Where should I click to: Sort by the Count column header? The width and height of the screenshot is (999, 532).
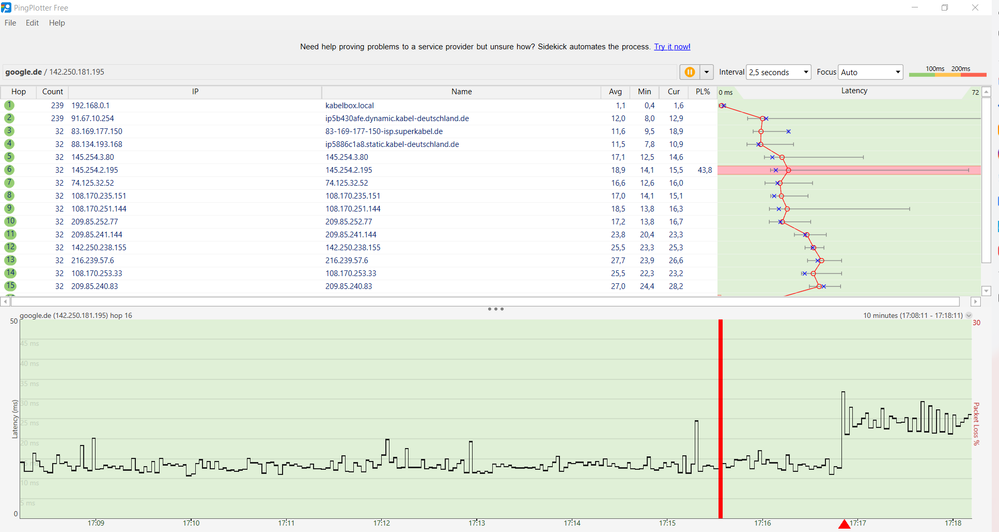[x=52, y=92]
